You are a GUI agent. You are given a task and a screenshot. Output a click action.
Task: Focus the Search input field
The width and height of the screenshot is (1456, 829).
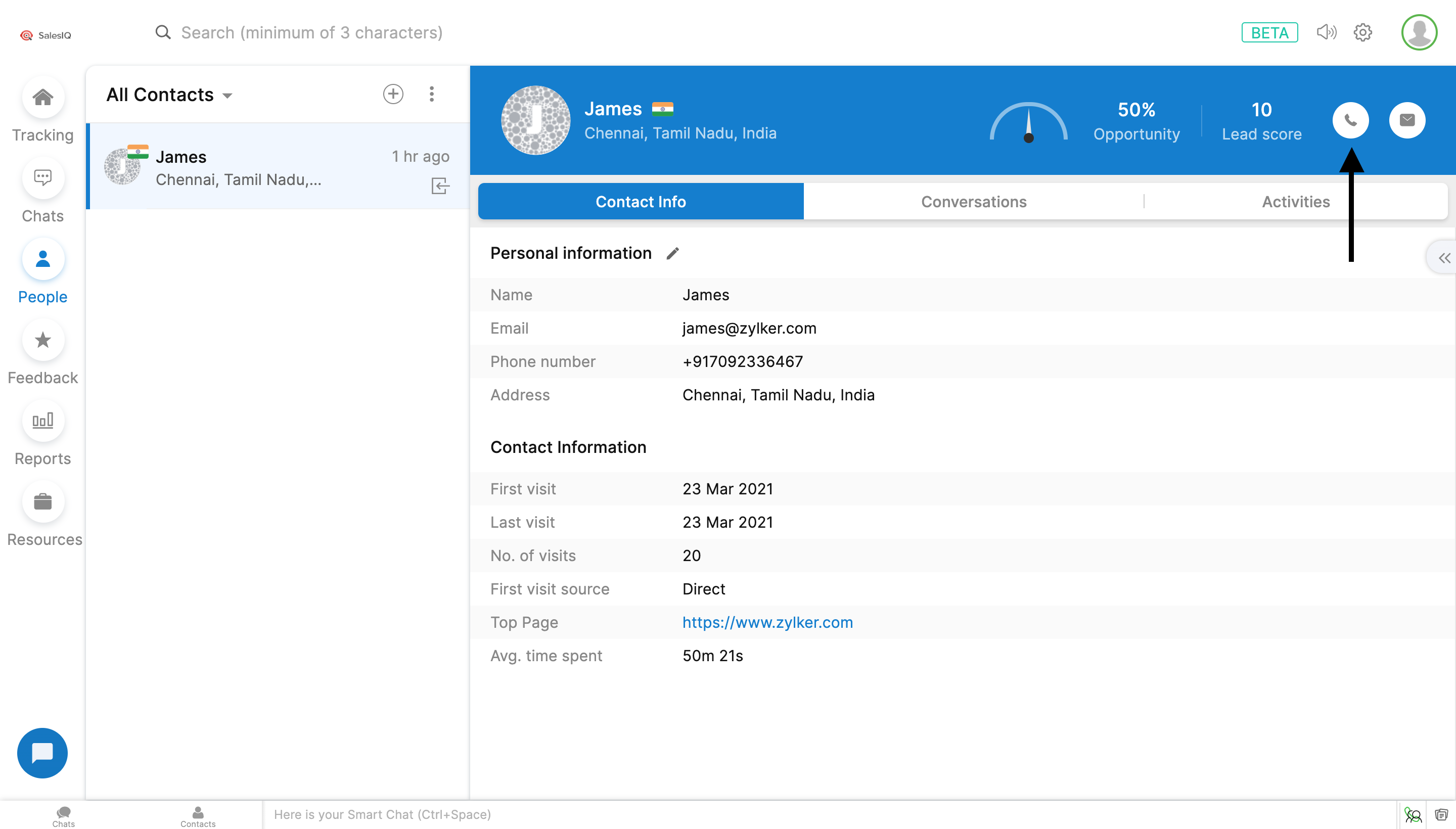click(312, 32)
